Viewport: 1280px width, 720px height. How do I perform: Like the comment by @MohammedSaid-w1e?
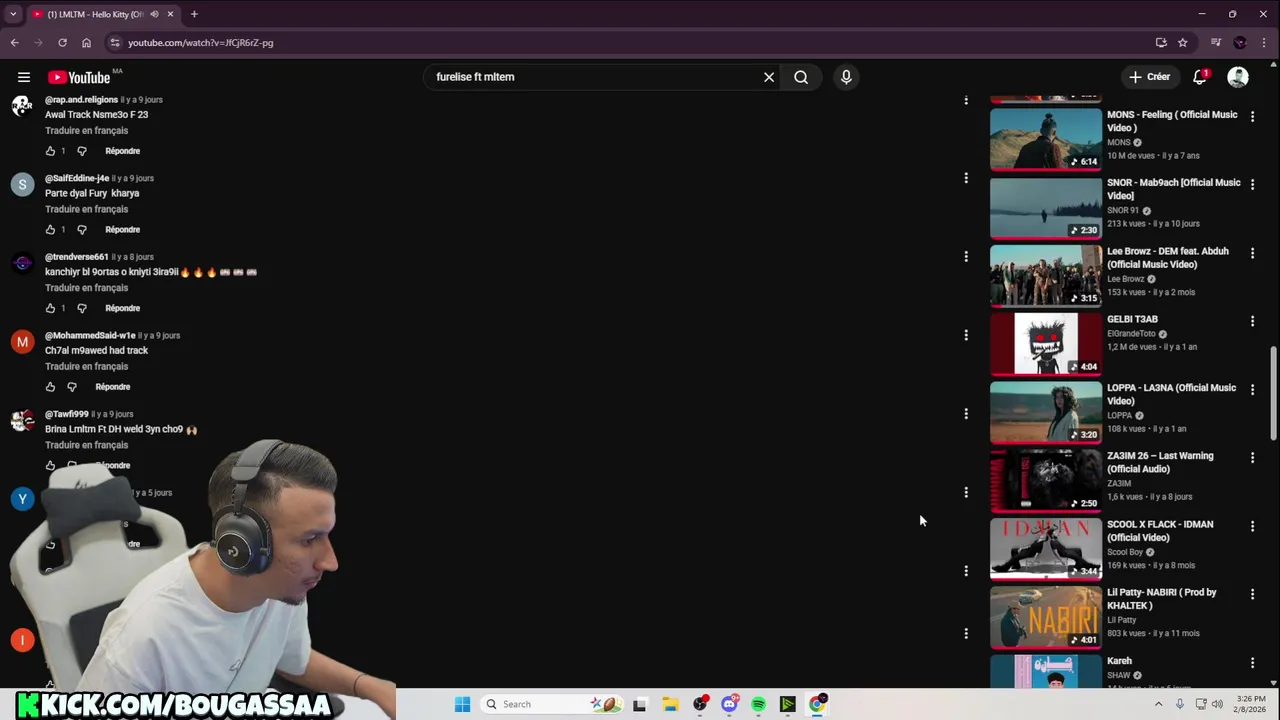pyautogui.click(x=50, y=387)
